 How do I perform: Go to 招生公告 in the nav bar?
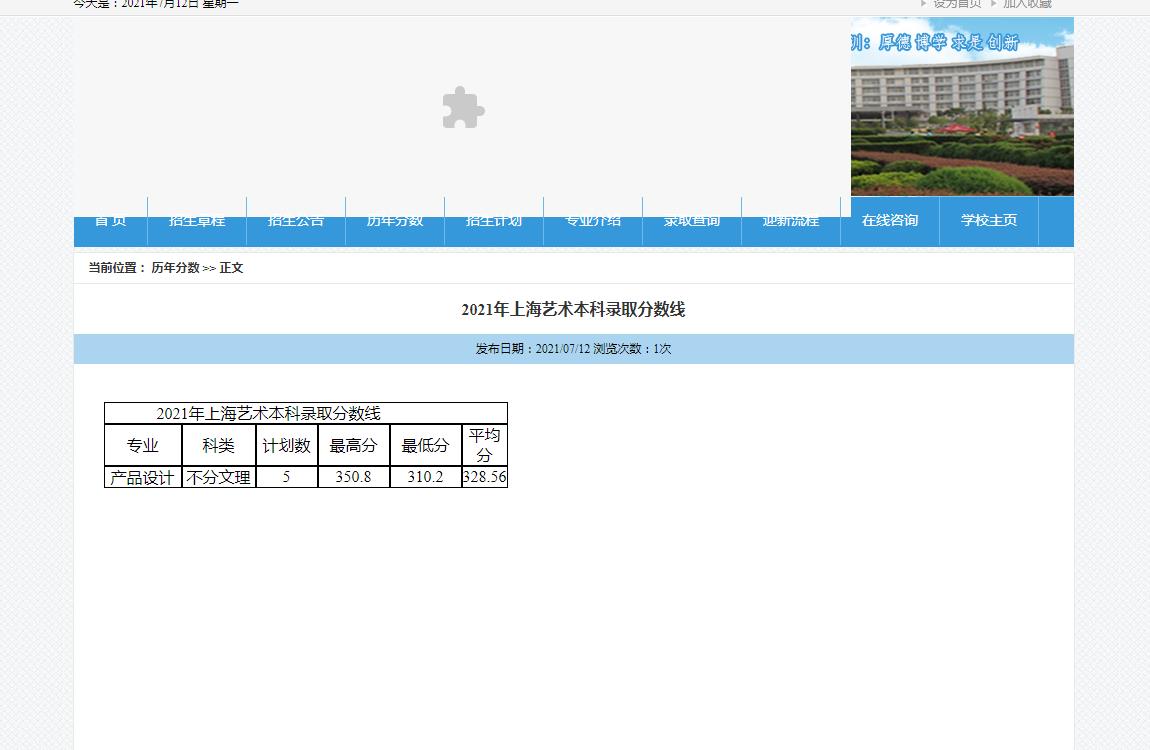click(296, 222)
